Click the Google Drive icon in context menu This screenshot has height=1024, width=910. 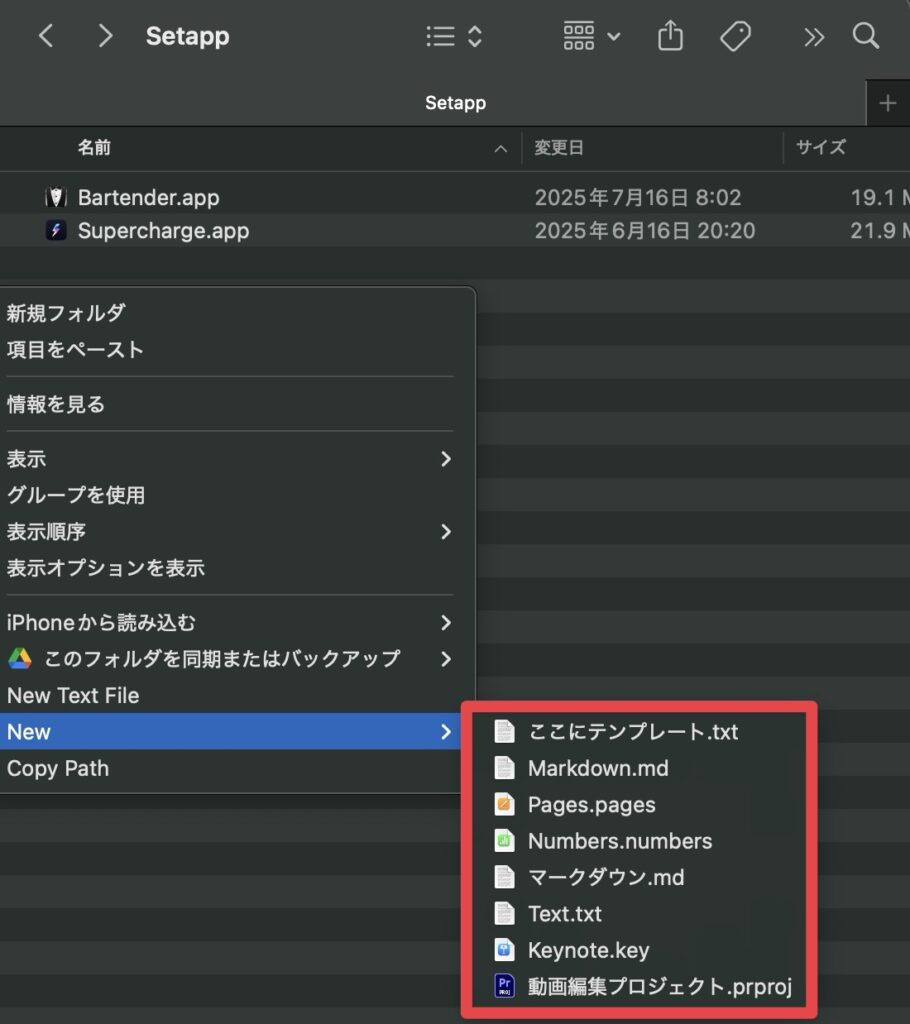pos(20,659)
